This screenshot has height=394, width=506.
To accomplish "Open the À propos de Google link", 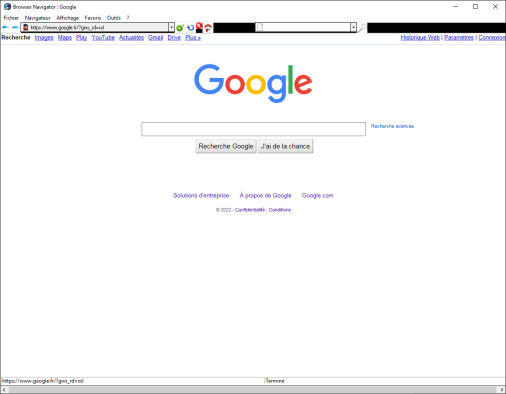I will (x=265, y=195).
